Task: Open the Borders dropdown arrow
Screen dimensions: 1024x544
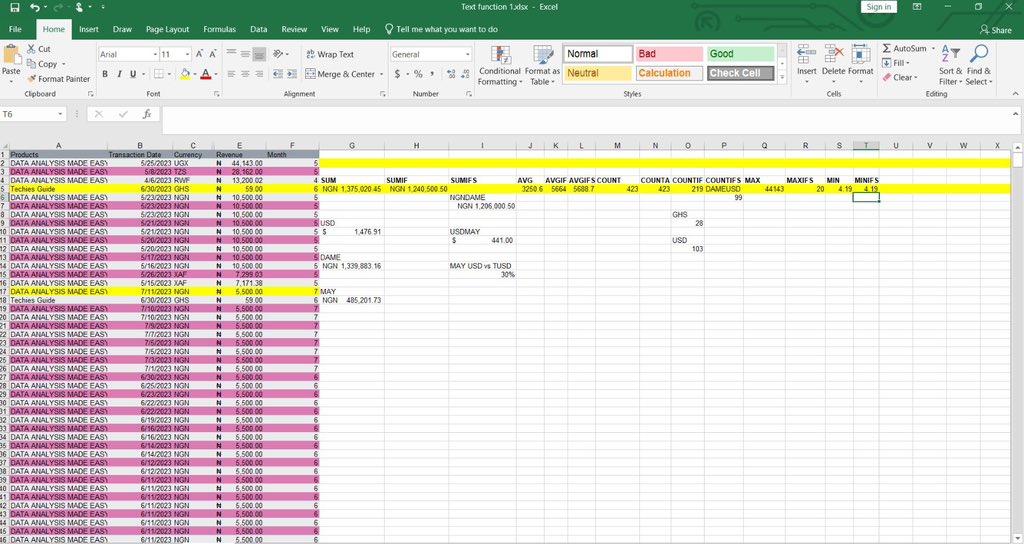Action: [170, 74]
